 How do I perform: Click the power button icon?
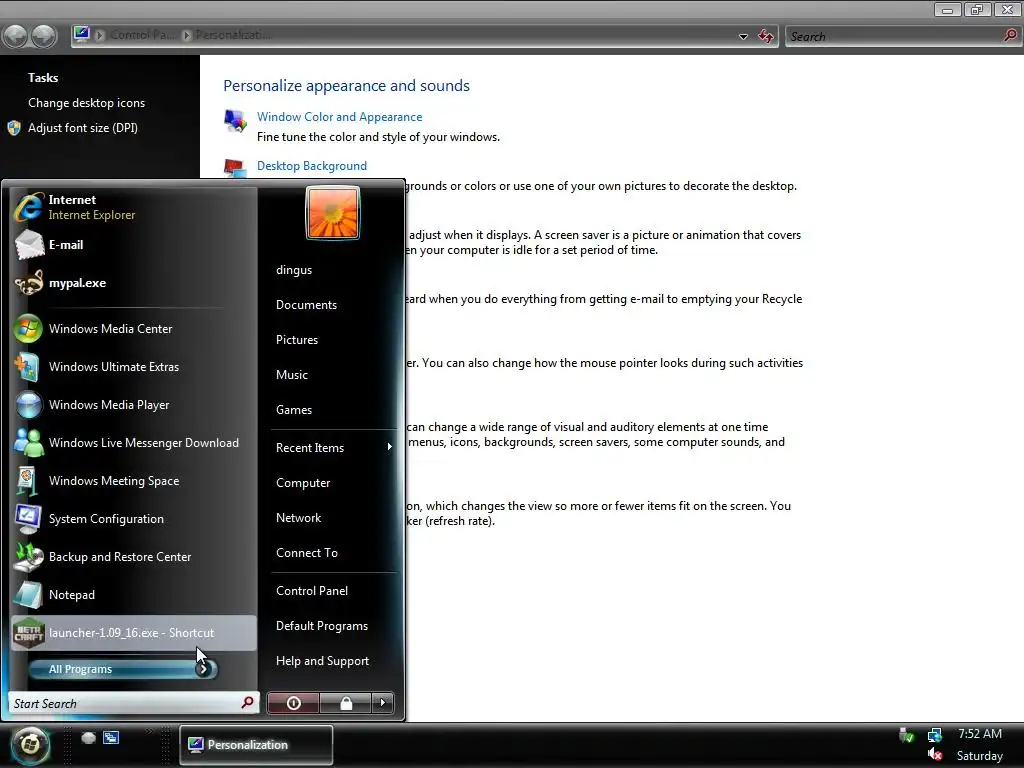pyautogui.click(x=293, y=703)
